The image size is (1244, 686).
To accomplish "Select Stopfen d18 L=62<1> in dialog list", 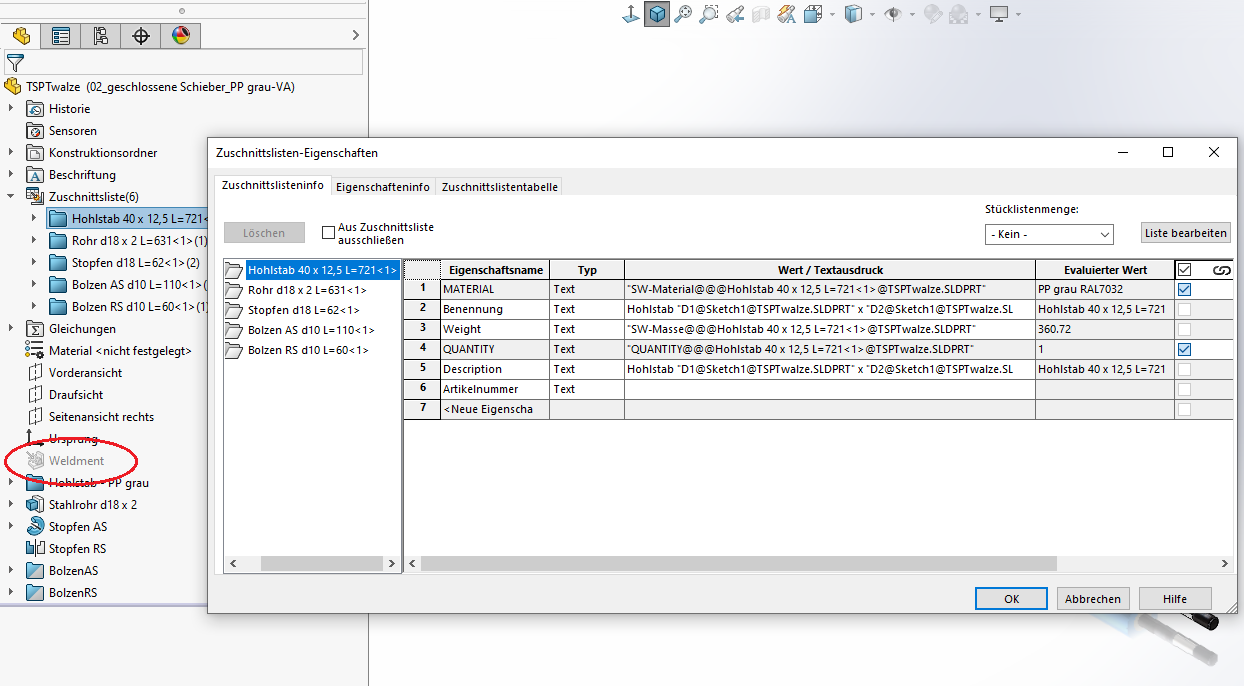I will tap(303, 310).
